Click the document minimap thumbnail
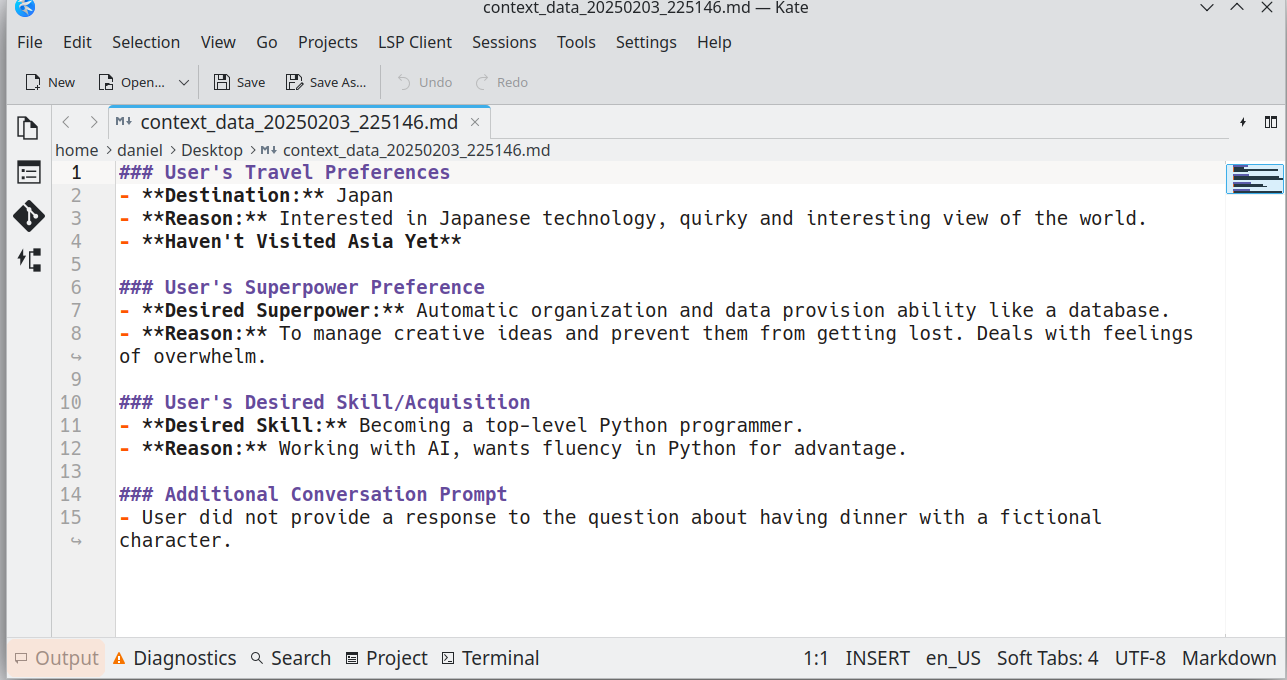1287x680 pixels. [x=1255, y=179]
